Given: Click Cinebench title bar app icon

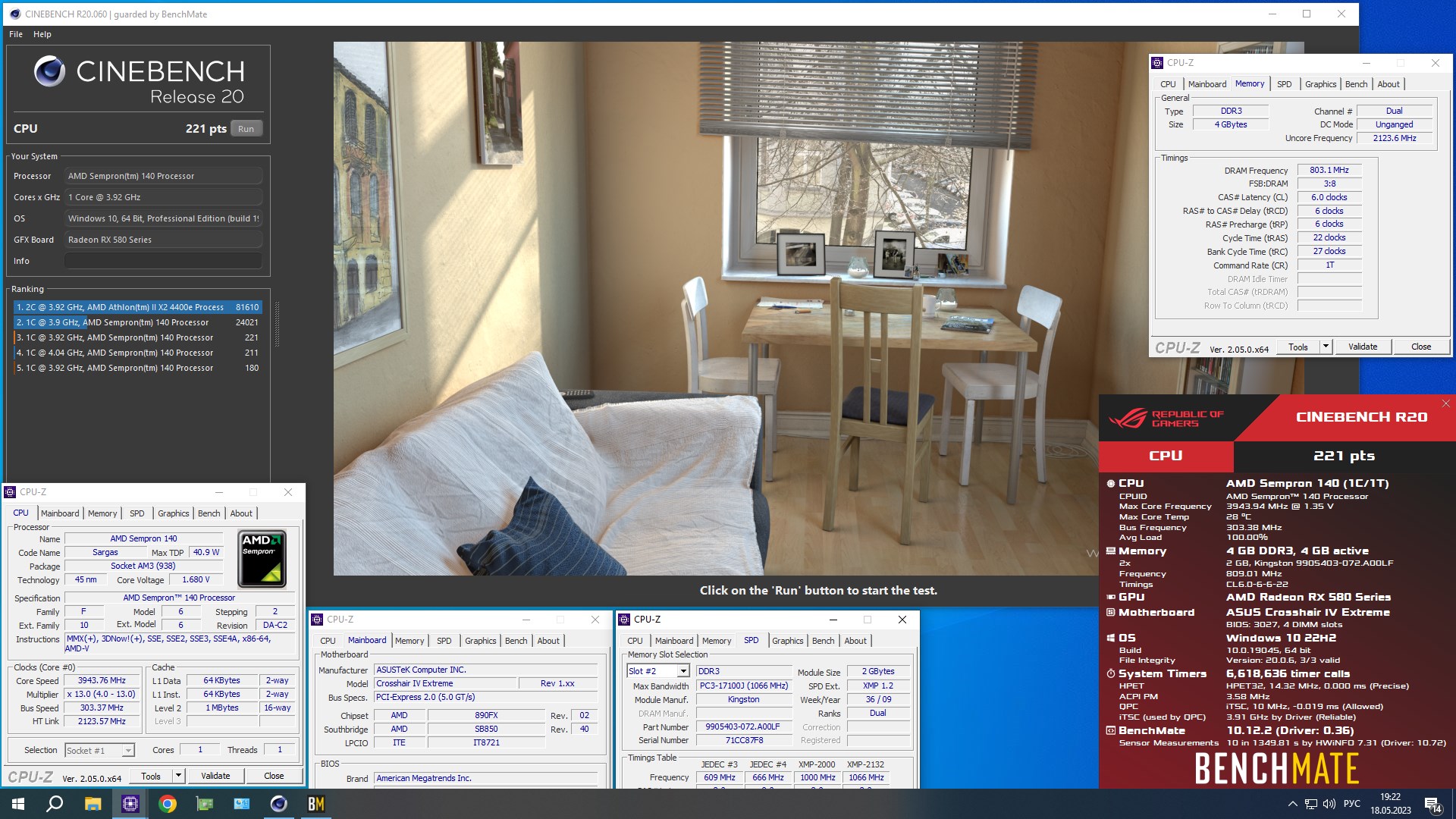Looking at the screenshot, I should tap(14, 14).
